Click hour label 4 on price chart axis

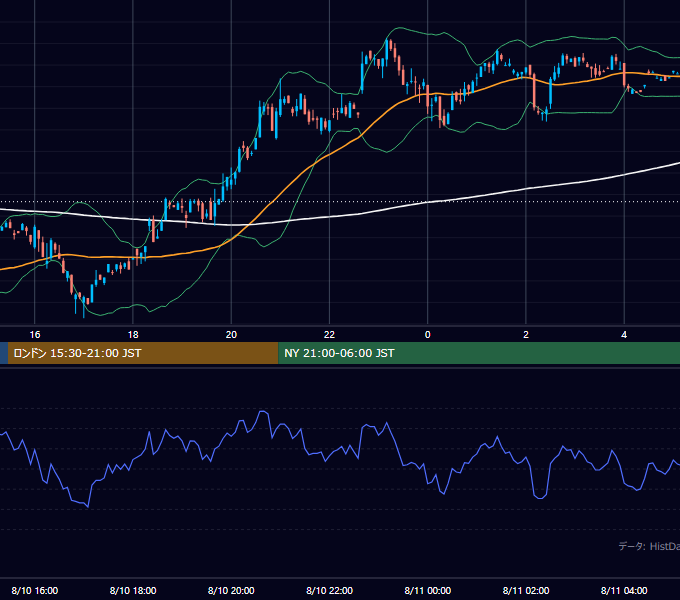click(624, 335)
